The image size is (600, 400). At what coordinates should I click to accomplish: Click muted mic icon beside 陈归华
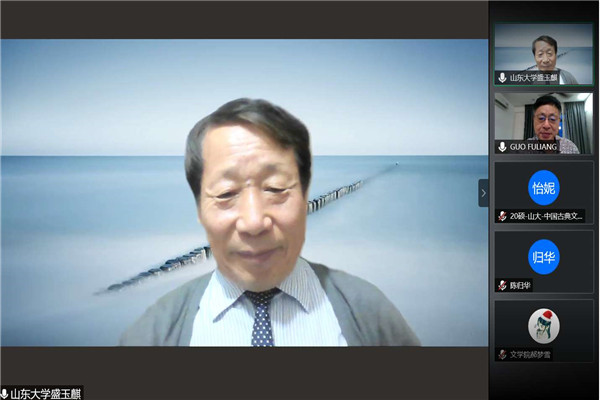502,285
